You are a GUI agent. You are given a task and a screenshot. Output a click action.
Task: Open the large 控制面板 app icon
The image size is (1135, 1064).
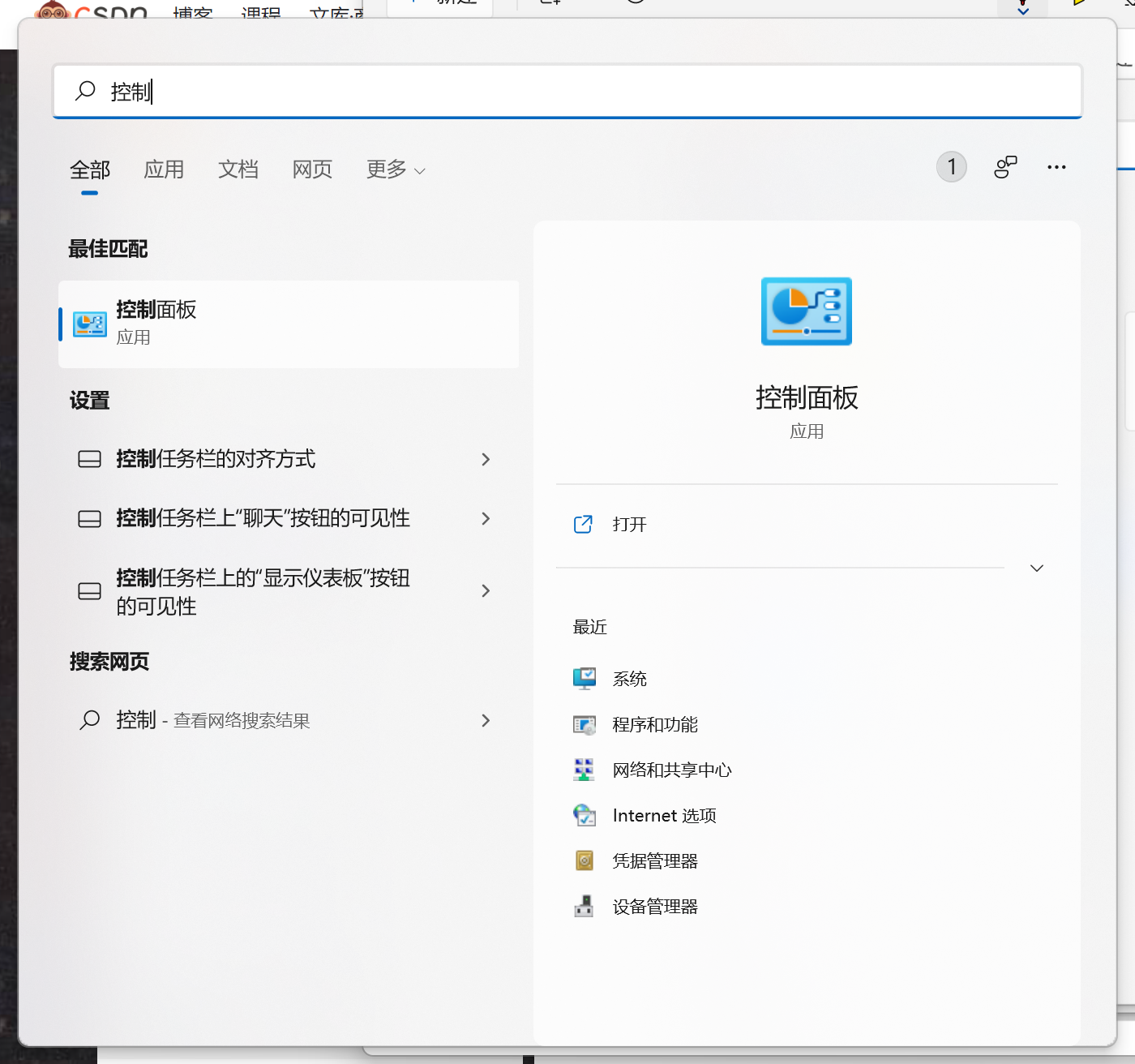coord(806,311)
